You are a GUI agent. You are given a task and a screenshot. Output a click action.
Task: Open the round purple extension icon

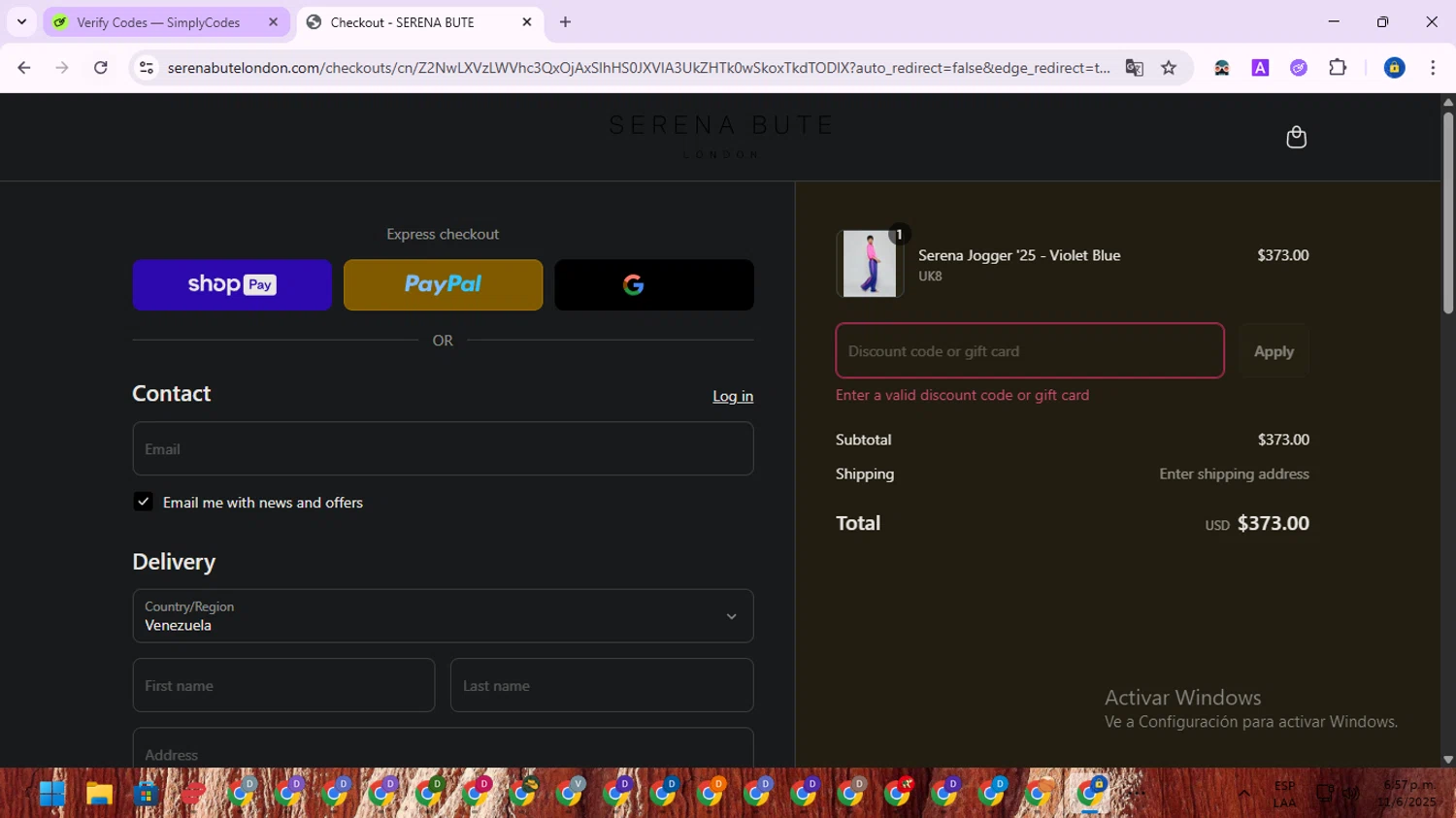(1299, 68)
